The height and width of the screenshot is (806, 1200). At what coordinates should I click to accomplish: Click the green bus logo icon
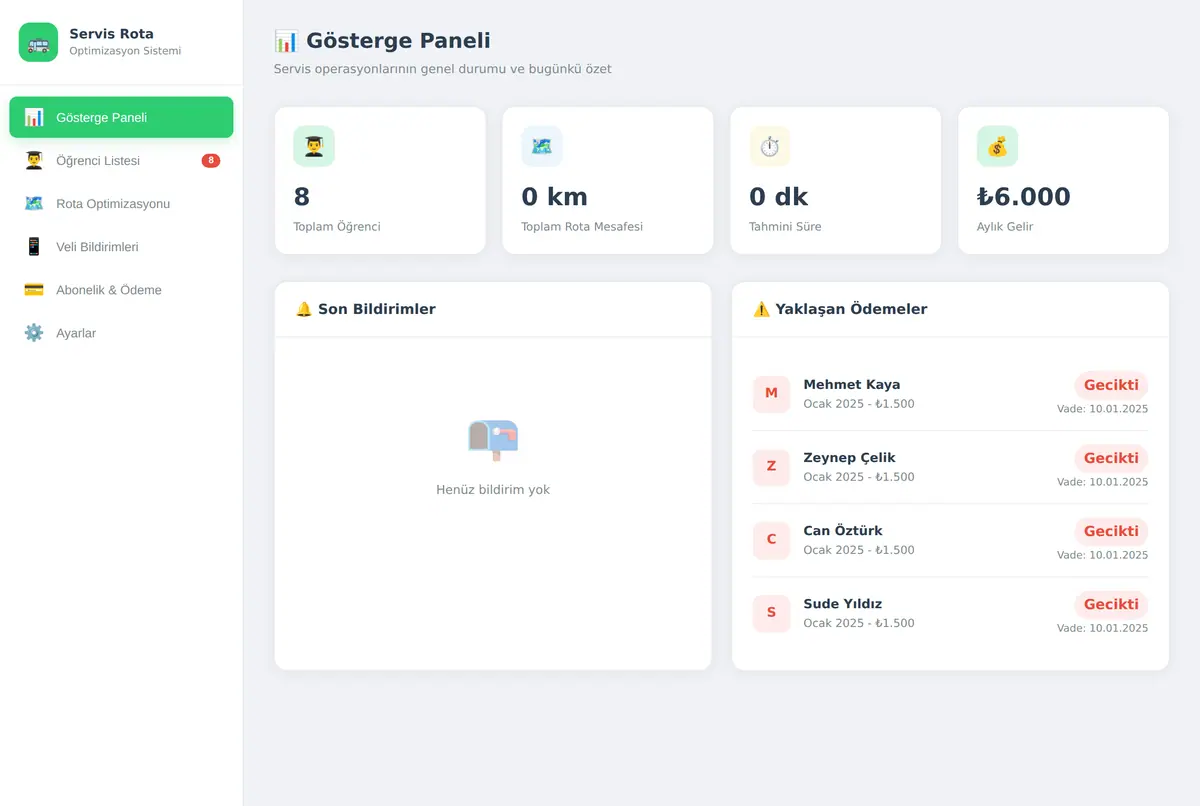pos(38,42)
